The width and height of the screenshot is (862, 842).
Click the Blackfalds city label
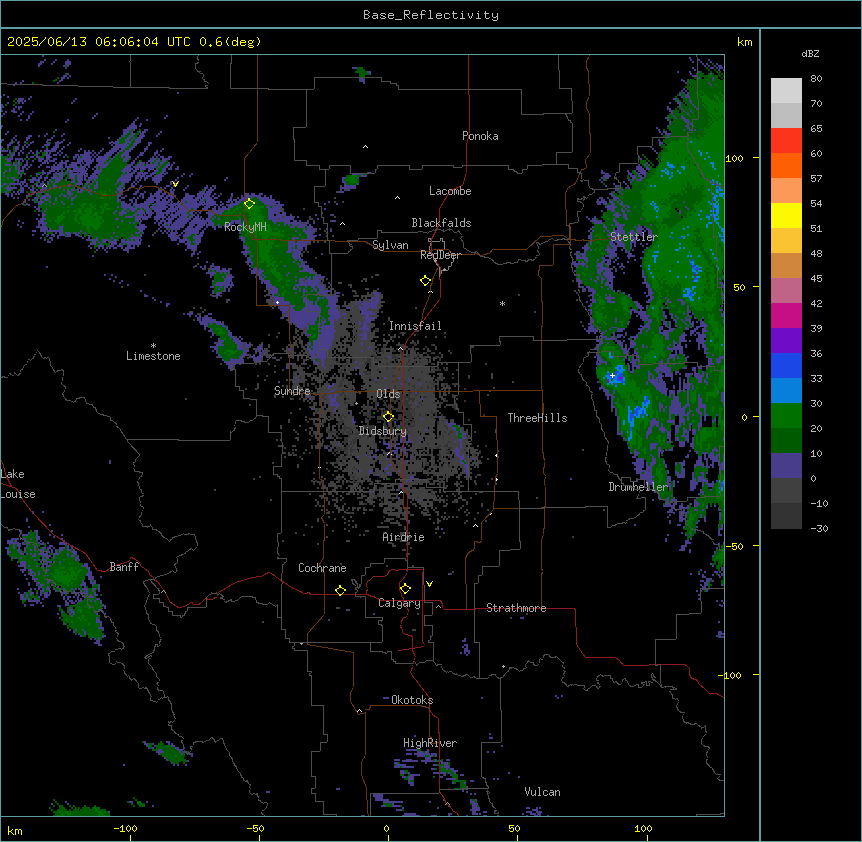click(x=441, y=223)
